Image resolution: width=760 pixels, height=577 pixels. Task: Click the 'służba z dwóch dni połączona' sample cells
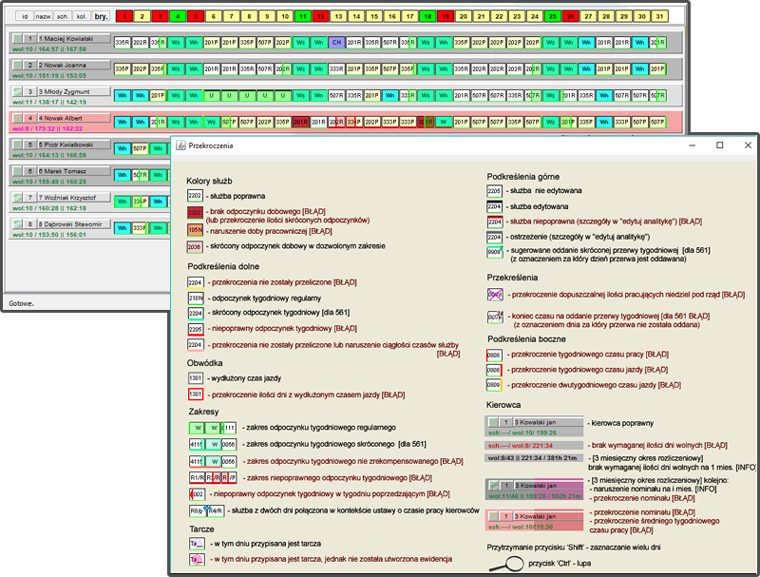click(x=207, y=511)
